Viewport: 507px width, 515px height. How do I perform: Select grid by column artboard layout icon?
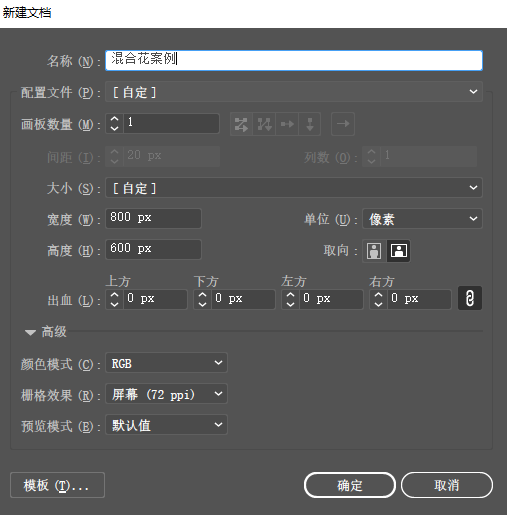(x=264, y=124)
